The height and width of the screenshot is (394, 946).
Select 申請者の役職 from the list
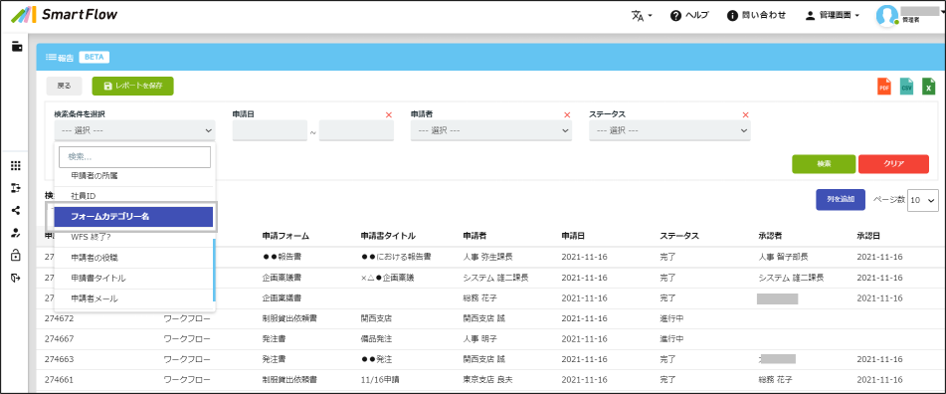[134, 258]
